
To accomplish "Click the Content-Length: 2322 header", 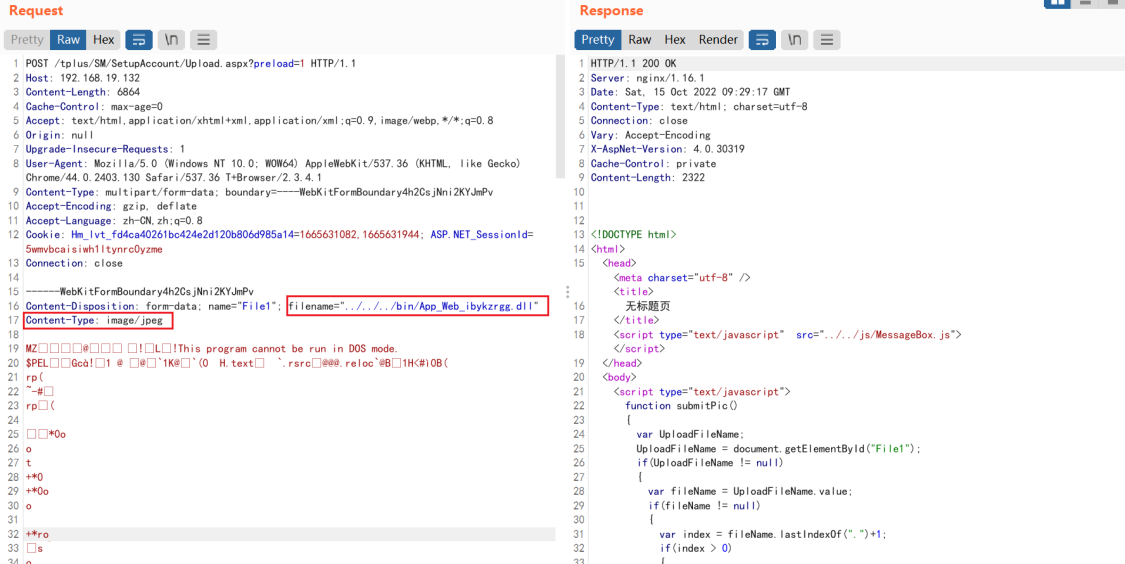I will (647, 178).
